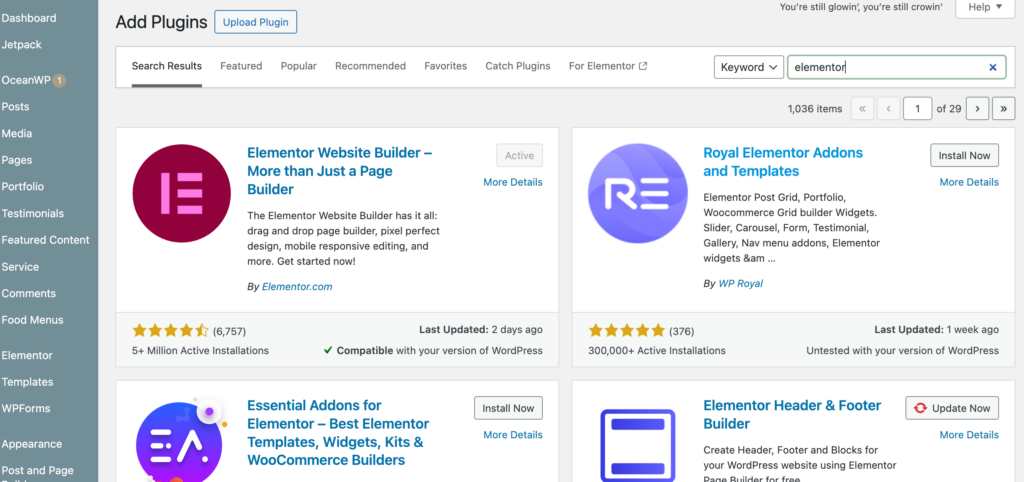The width and height of the screenshot is (1024, 482).
Task: Click the WP Royal author link
Action: [740, 283]
